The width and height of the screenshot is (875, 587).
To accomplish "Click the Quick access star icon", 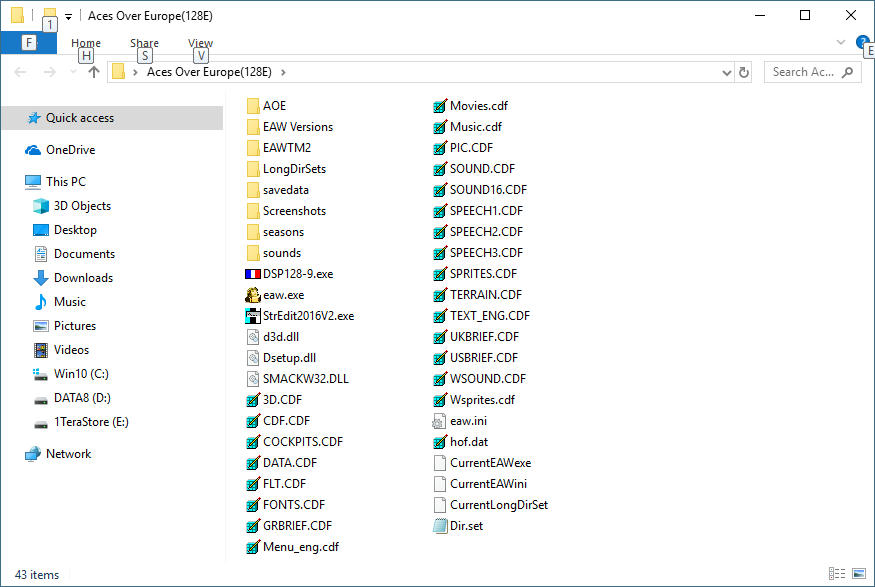I will click(x=34, y=118).
